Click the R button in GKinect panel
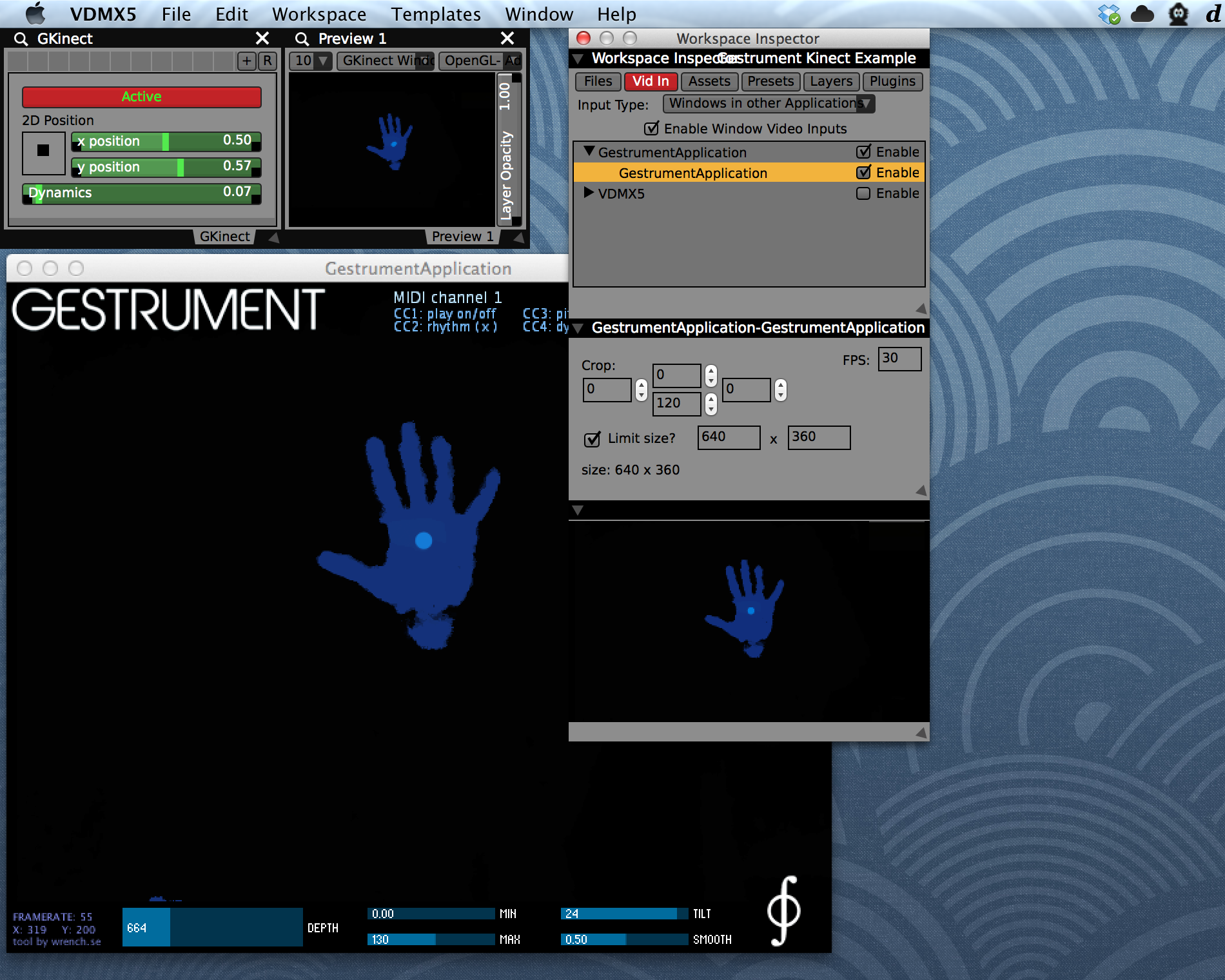The width and height of the screenshot is (1225, 980). pos(268,61)
